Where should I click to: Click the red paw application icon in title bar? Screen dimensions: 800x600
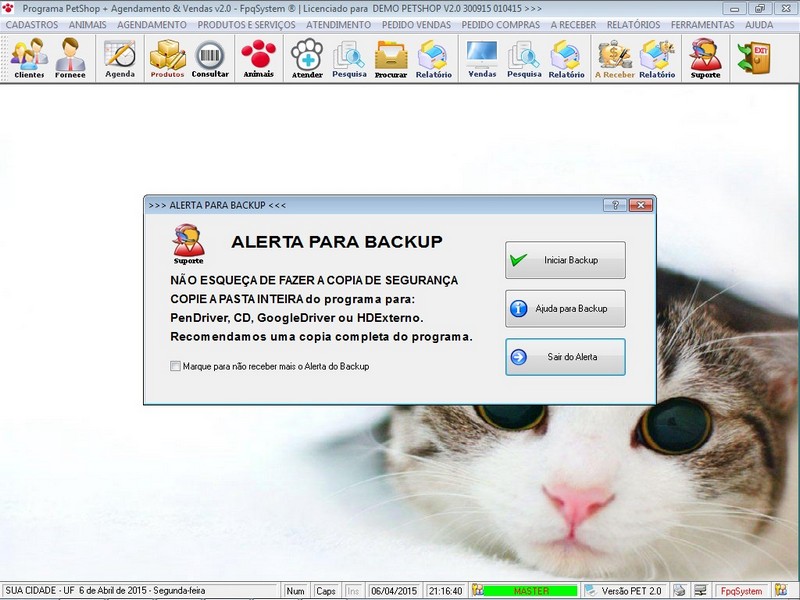tap(8, 8)
